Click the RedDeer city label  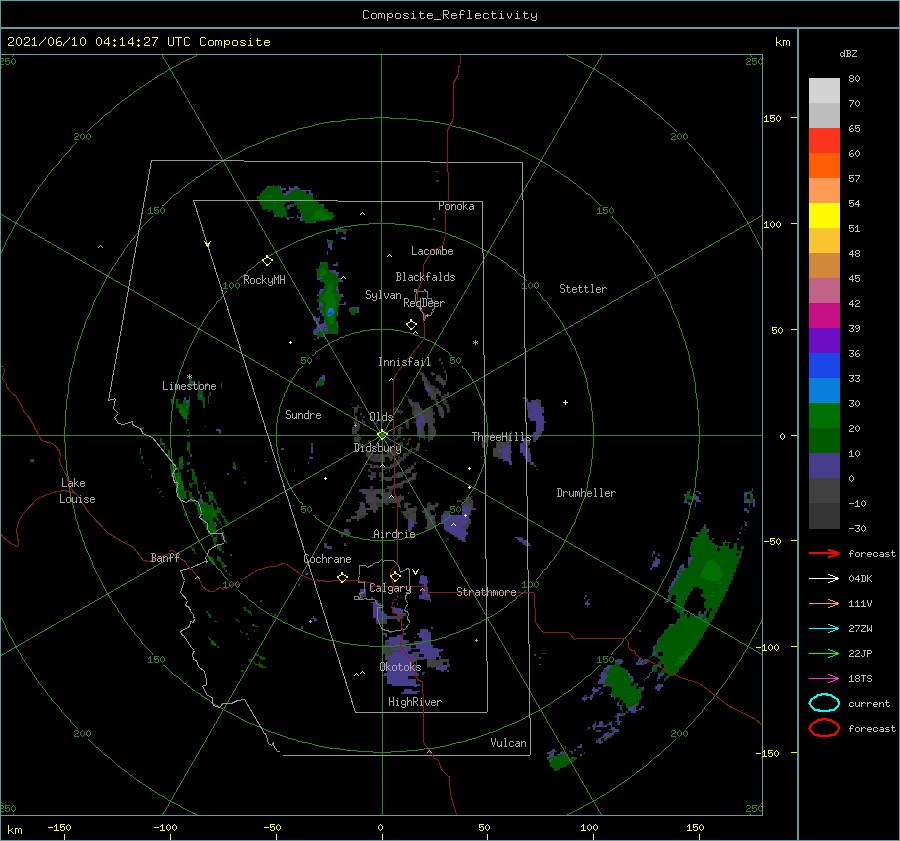click(x=424, y=303)
